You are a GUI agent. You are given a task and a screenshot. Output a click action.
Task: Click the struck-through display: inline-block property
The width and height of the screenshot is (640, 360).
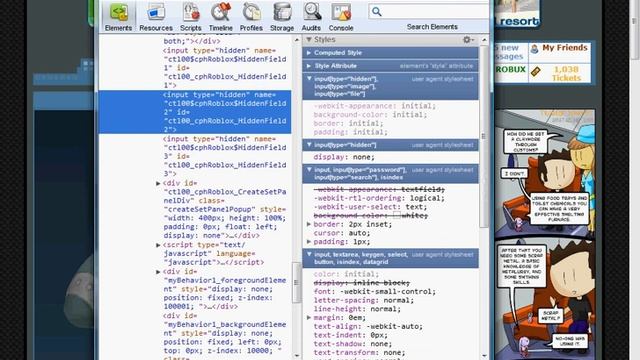pos(361,282)
